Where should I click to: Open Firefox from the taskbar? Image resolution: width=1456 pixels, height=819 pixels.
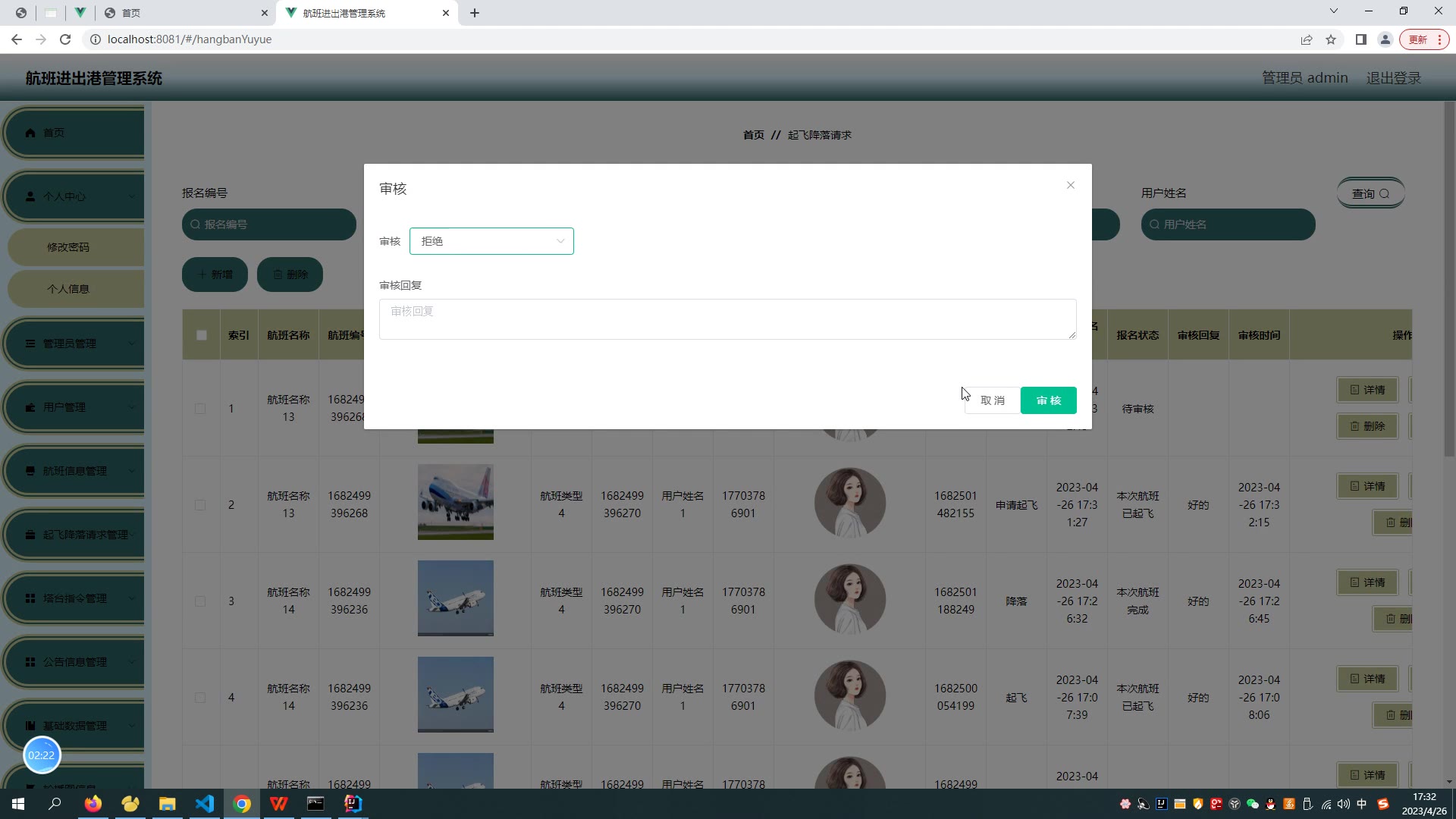point(93,804)
